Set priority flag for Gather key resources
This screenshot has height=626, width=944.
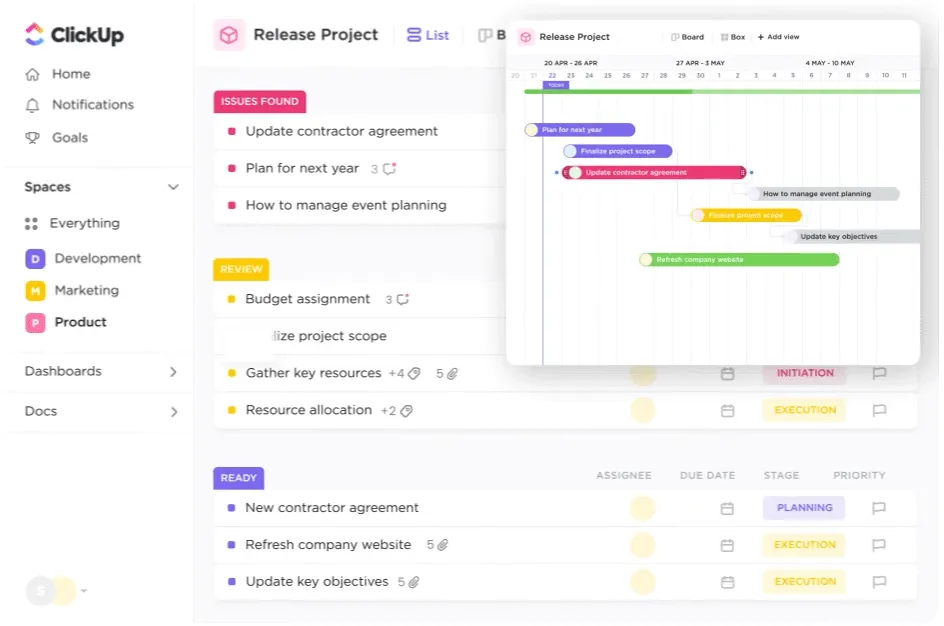tap(879, 373)
